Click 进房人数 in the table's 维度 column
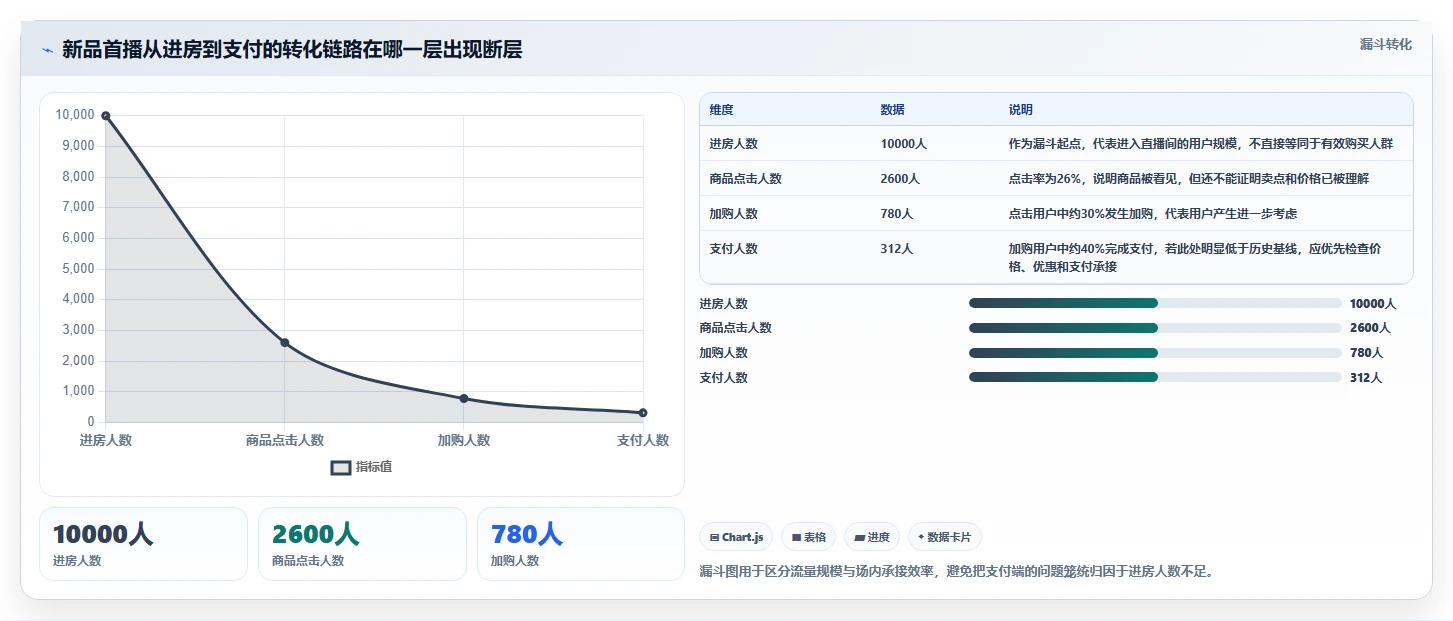This screenshot has width=1453, height=621. pos(734,144)
